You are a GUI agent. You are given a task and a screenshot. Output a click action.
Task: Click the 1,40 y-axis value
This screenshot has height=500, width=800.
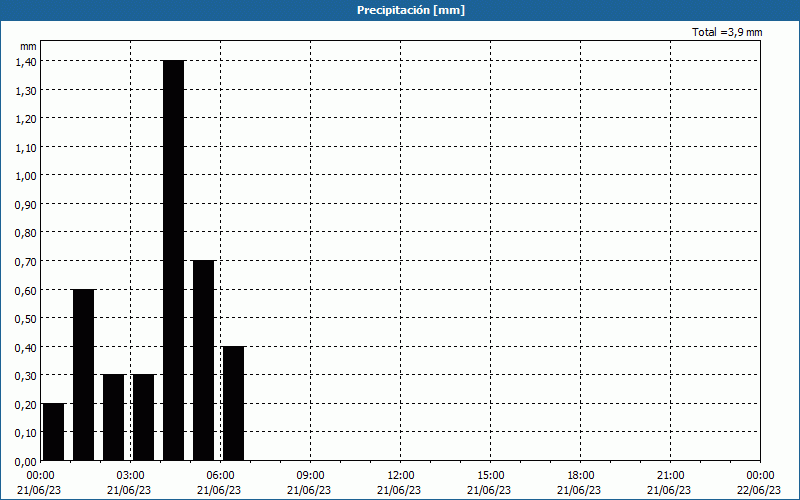tap(26, 62)
